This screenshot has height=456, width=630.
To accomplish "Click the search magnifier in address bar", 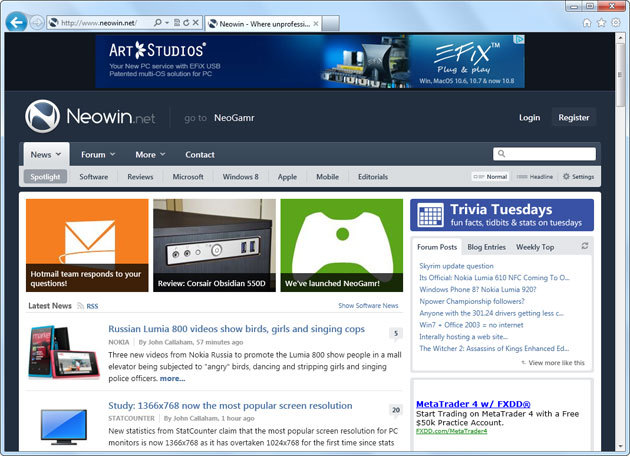I will coord(158,23).
